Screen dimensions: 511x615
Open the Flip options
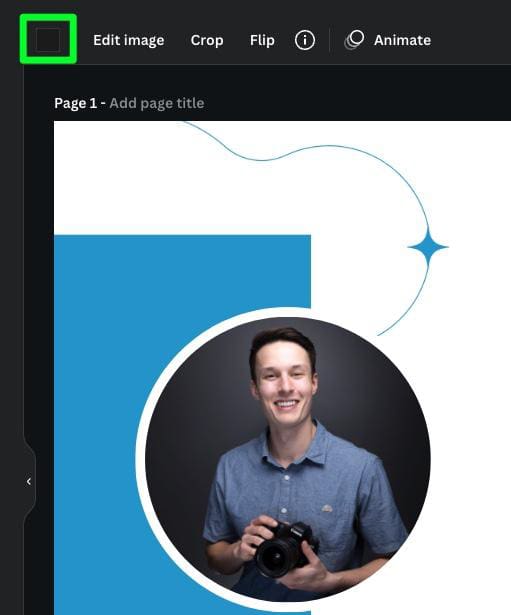[262, 40]
